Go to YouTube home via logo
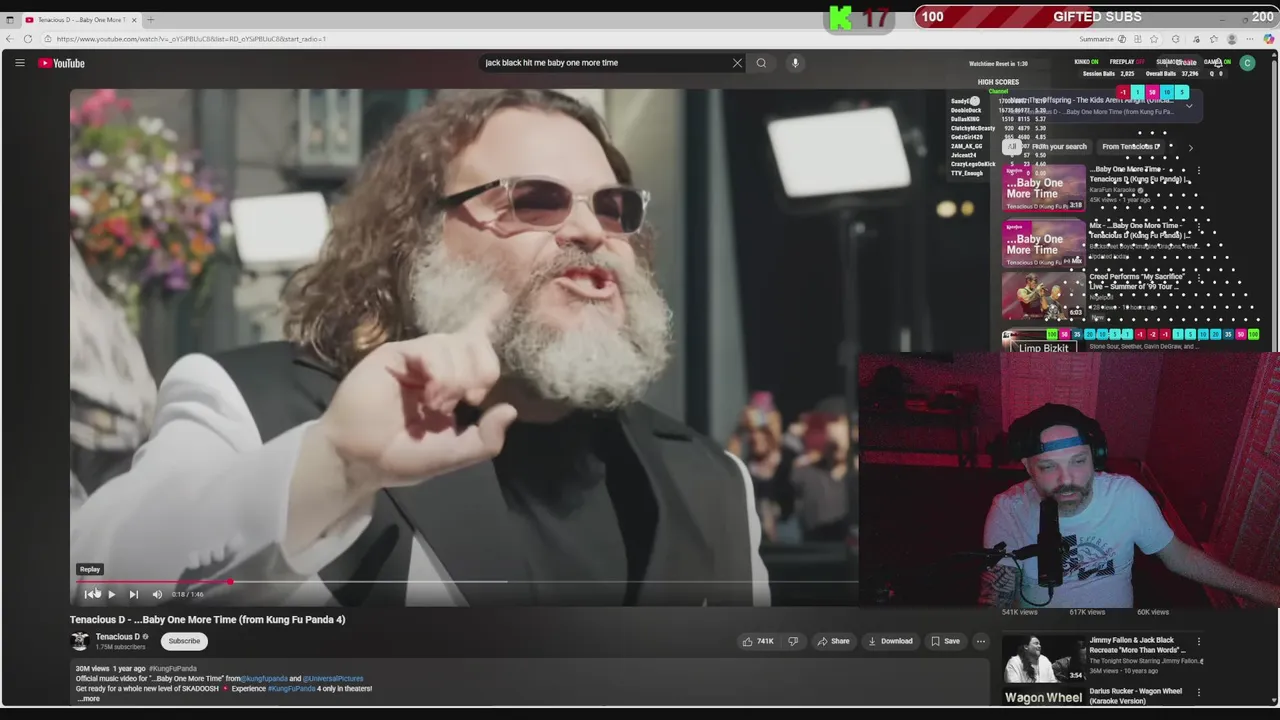 click(x=61, y=63)
